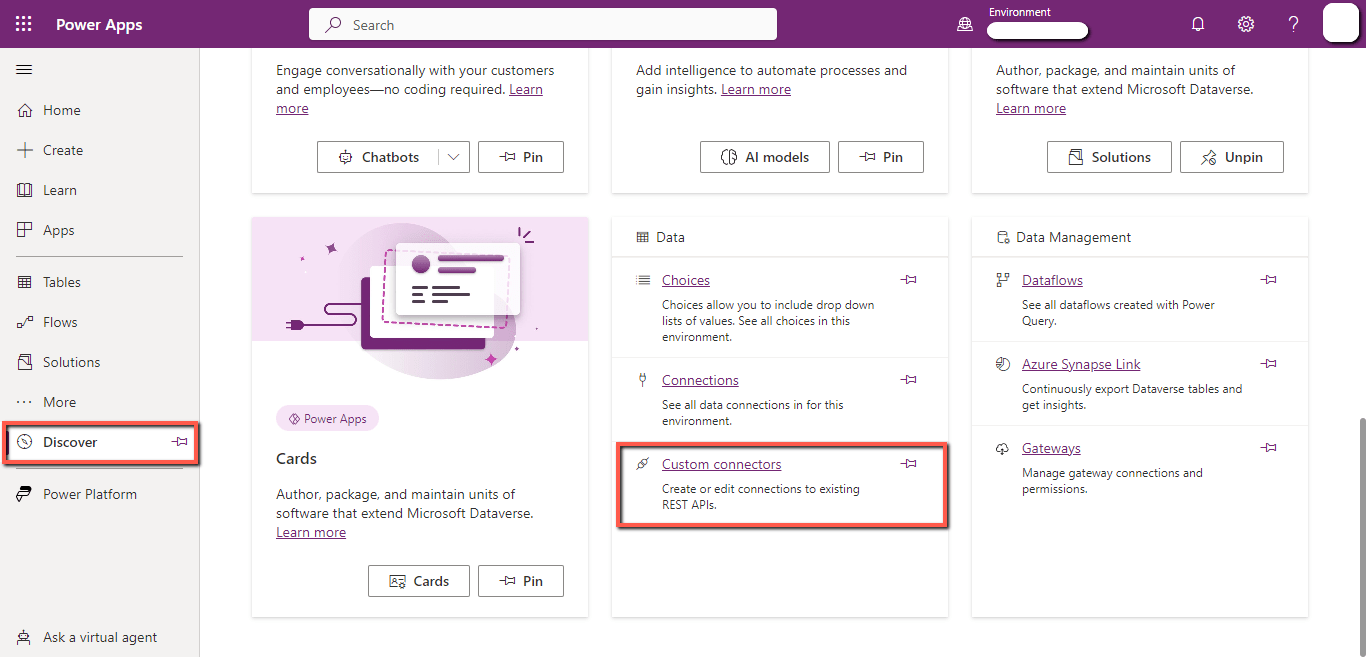This screenshot has height=657, width=1366.
Task: Pin Dataflows to the navigation
Action: click(x=1269, y=280)
